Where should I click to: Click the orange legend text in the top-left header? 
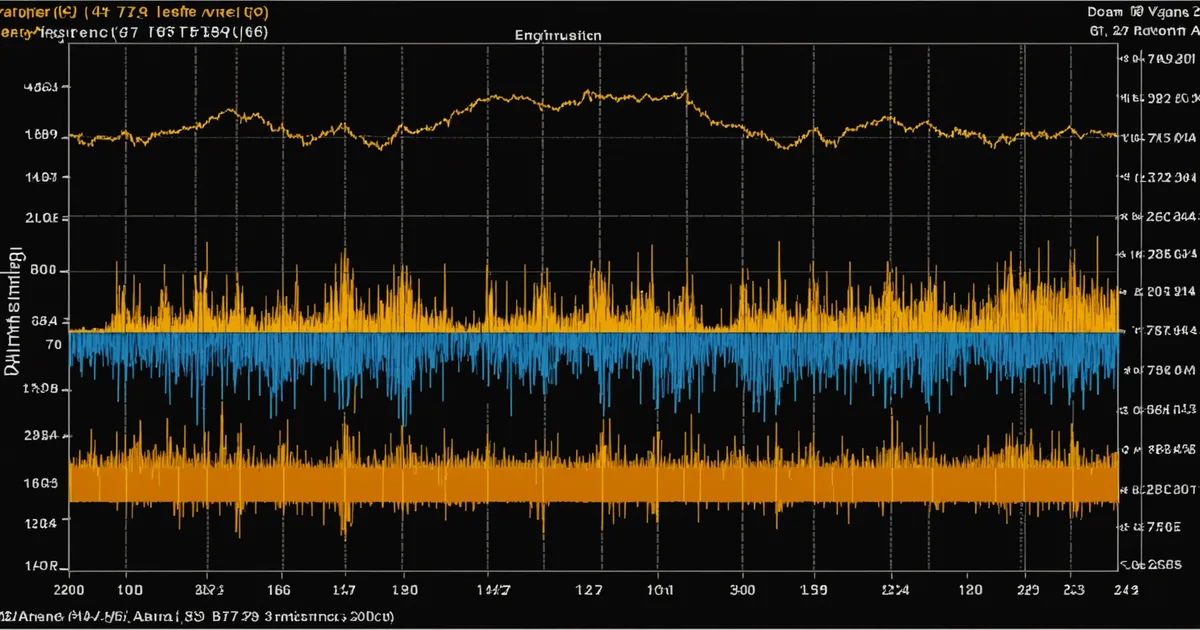[134, 12]
